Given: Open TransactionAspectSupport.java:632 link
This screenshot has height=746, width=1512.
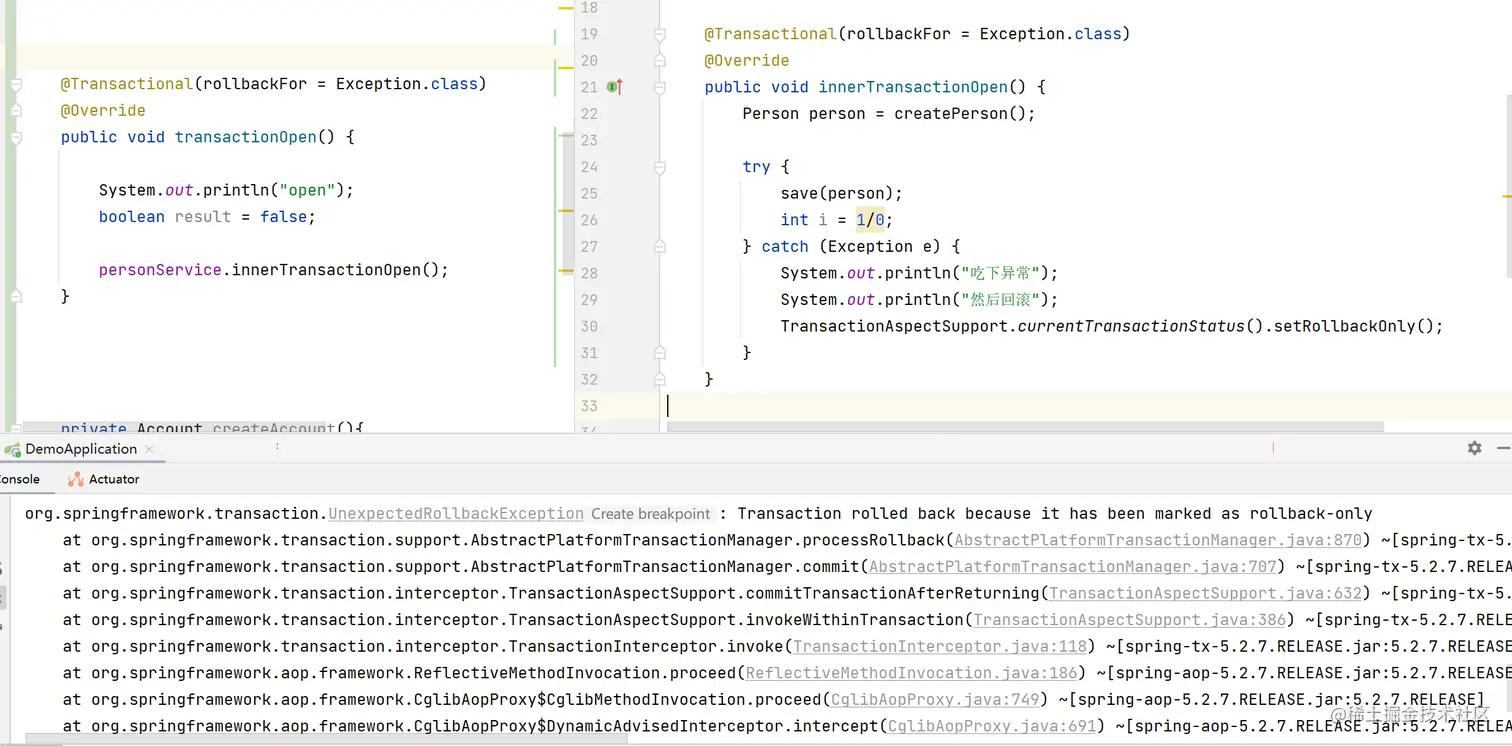Looking at the screenshot, I should coord(1206,593).
